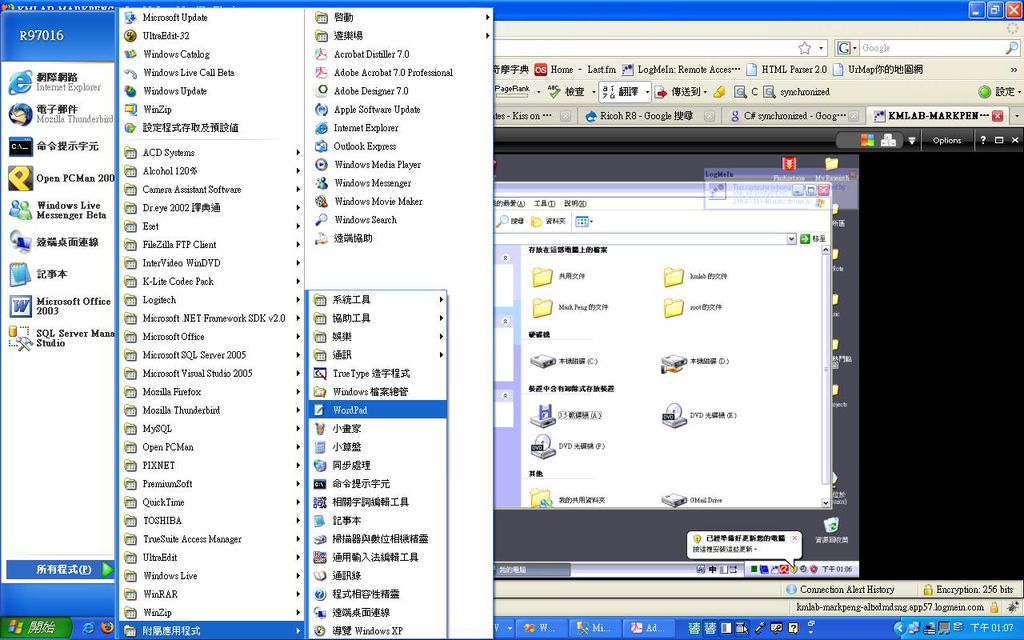This screenshot has width=1024, height=640.
Task: Click the 翻譯 translate toolbar button
Action: (625, 92)
